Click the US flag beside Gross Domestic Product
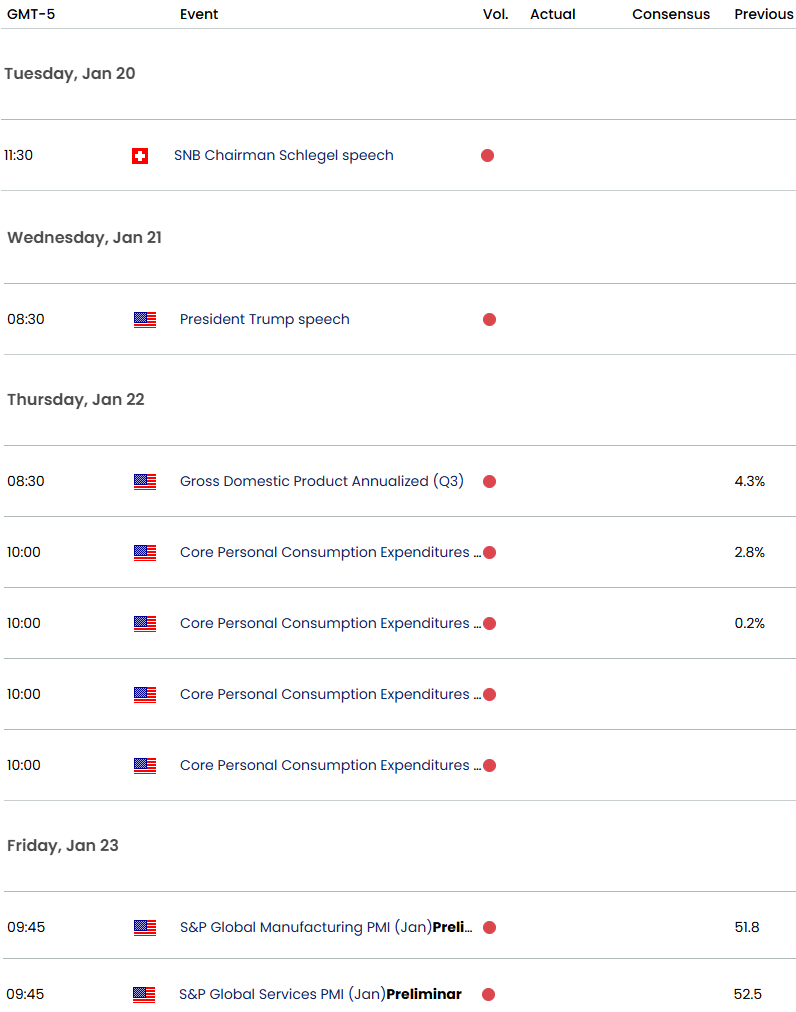Screen dimensions: 796x1012 (145, 482)
